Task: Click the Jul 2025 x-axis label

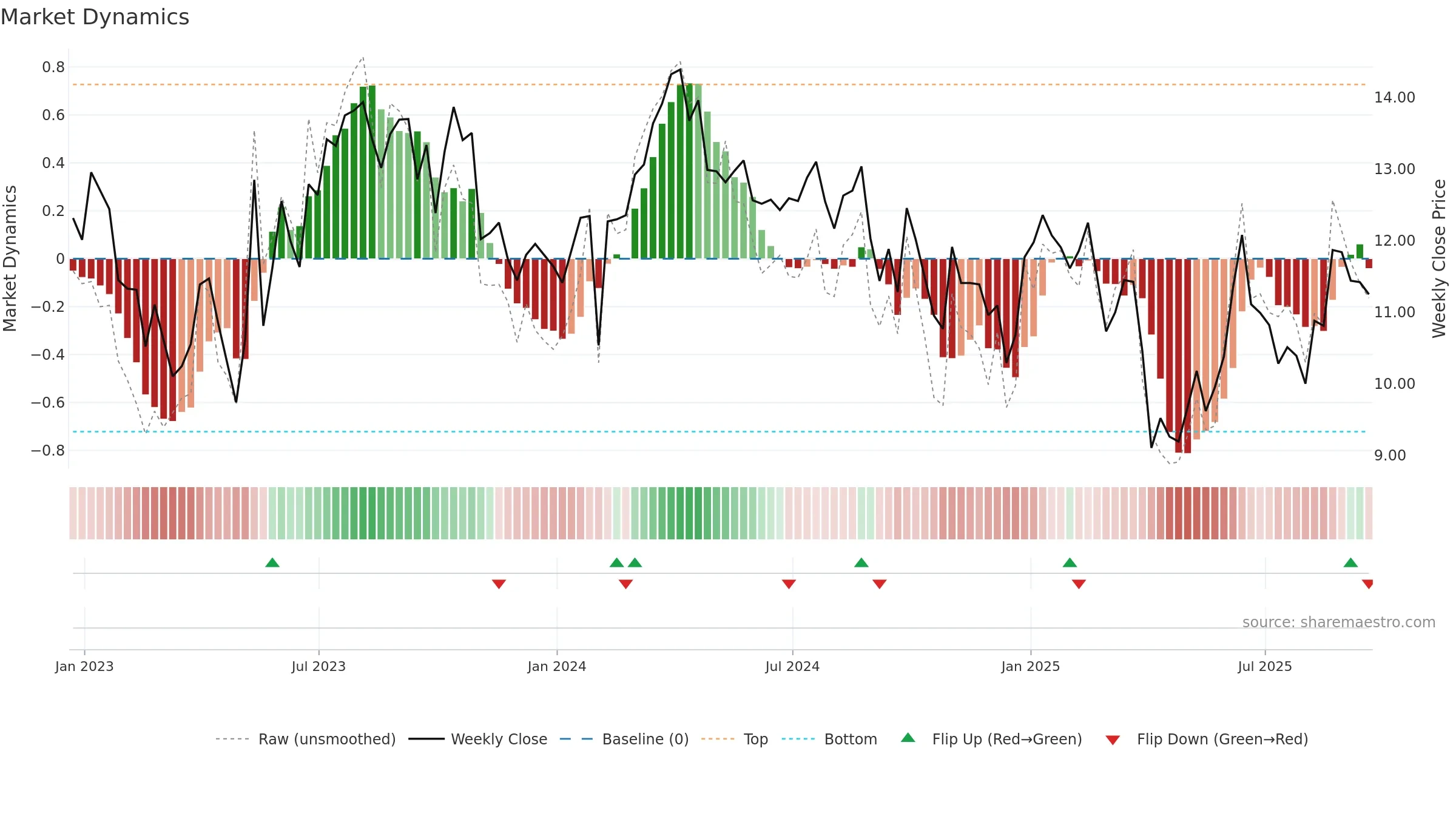Action: pyautogui.click(x=1265, y=666)
